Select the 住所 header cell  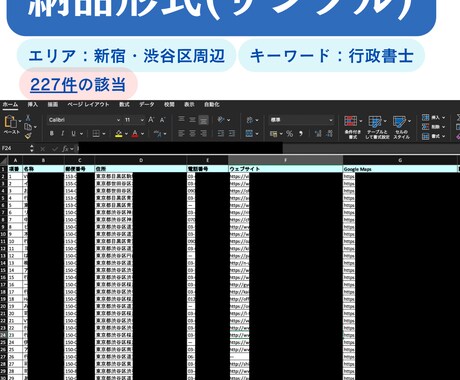tap(141, 169)
